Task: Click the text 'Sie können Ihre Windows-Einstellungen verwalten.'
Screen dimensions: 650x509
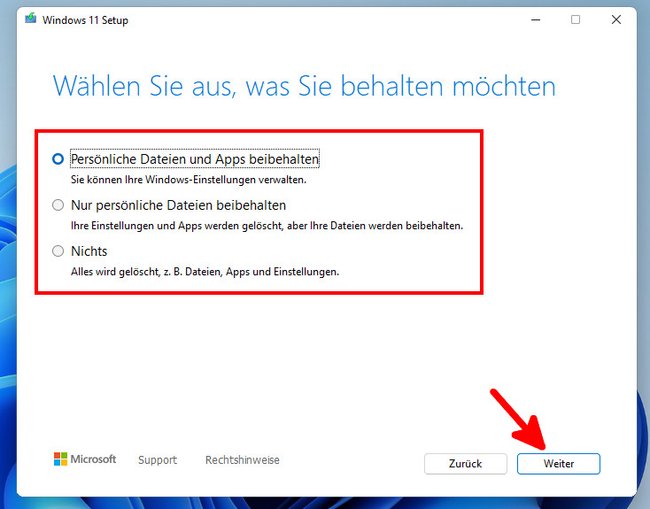Action: pos(188,180)
